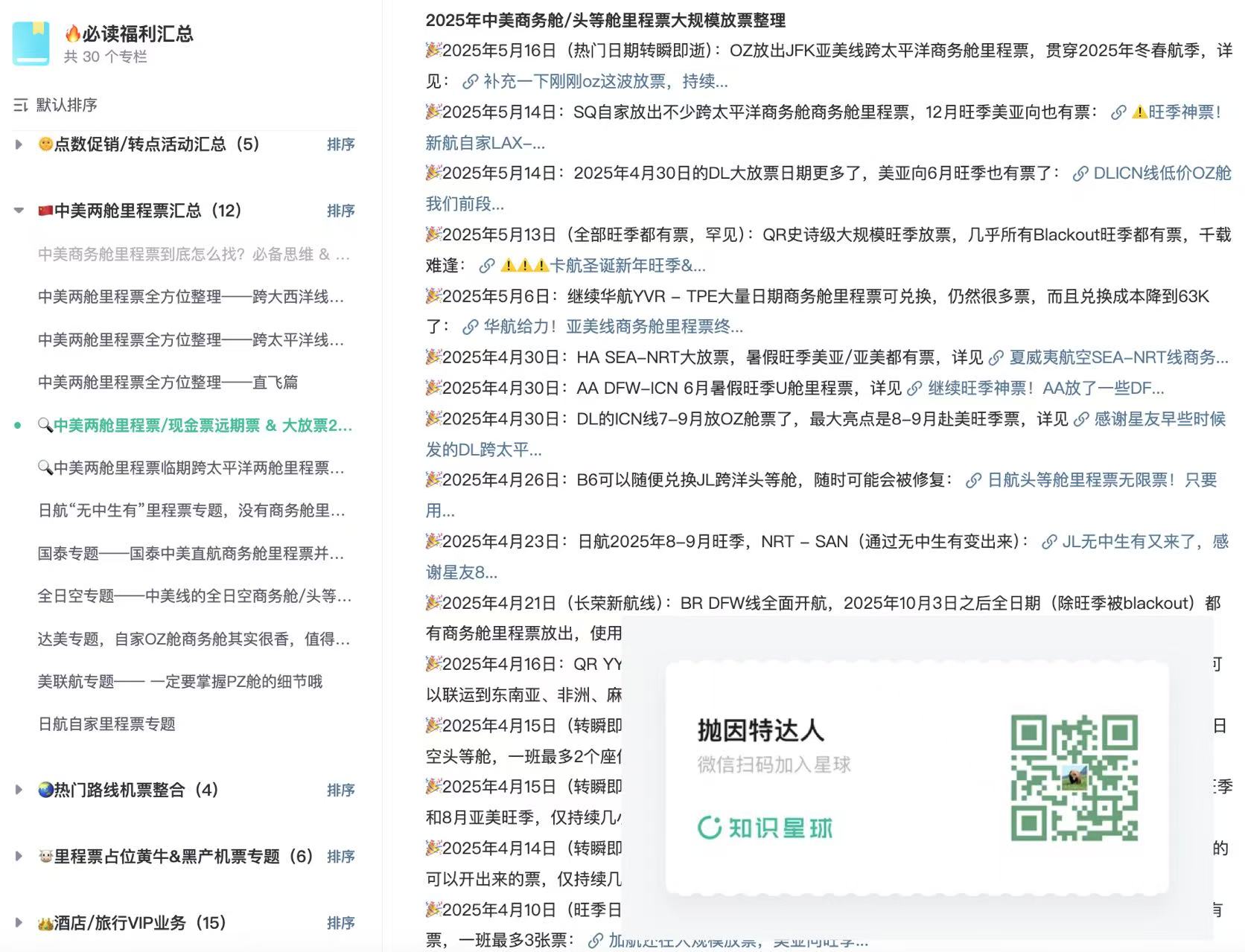Click the link icon before 华航给力!
The height and width of the screenshot is (952, 1245).
[x=471, y=327]
